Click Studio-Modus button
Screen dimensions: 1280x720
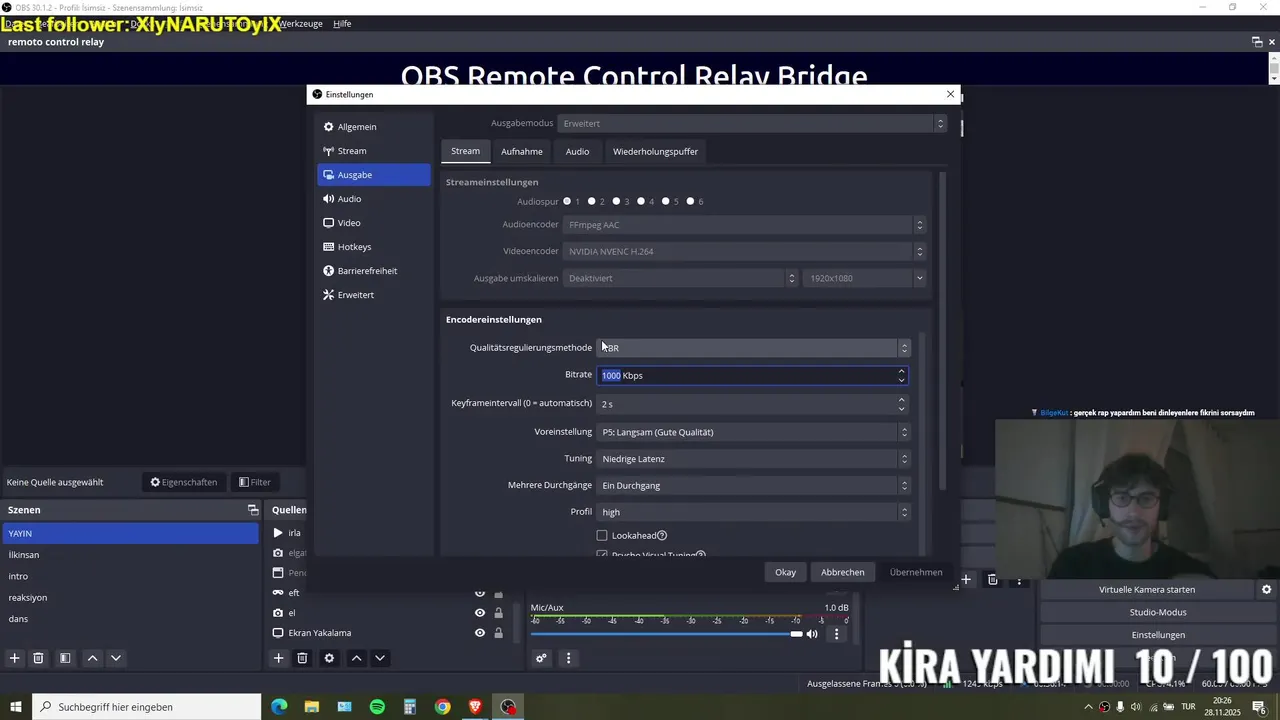coord(1158,612)
